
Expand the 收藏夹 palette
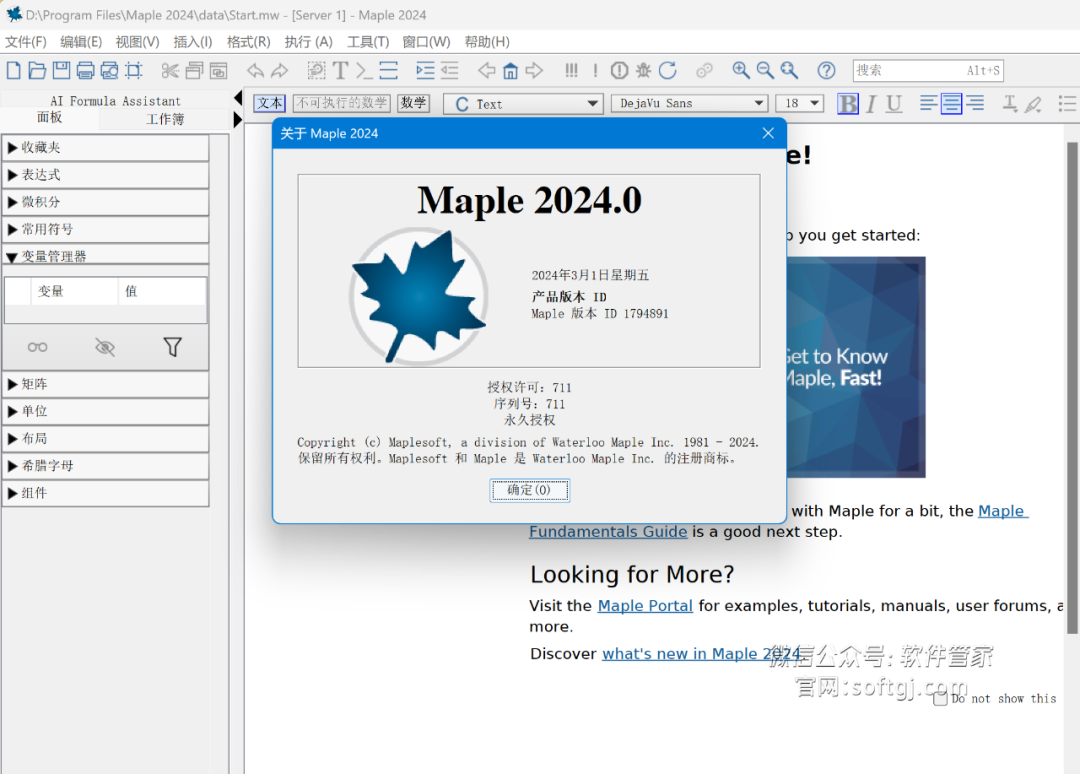tap(105, 147)
